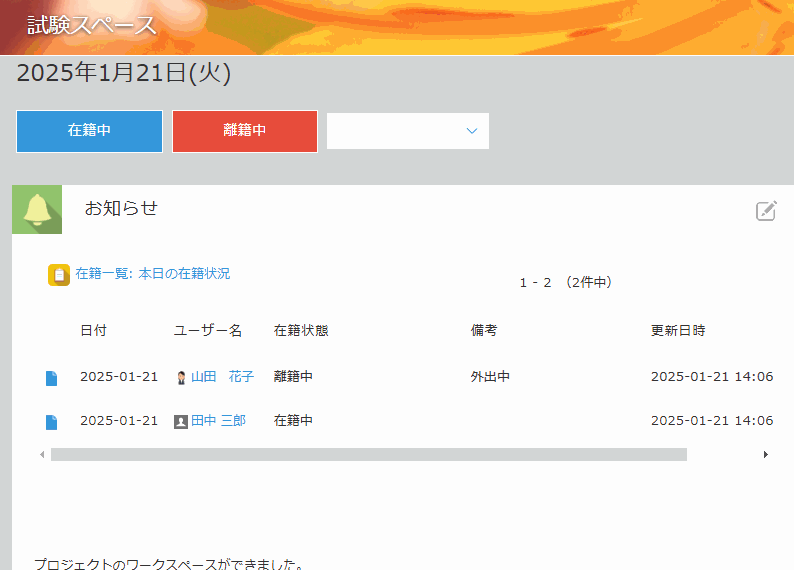The width and height of the screenshot is (794, 570).
Task: Open the 山田 花子 user profile link
Action: (222, 377)
